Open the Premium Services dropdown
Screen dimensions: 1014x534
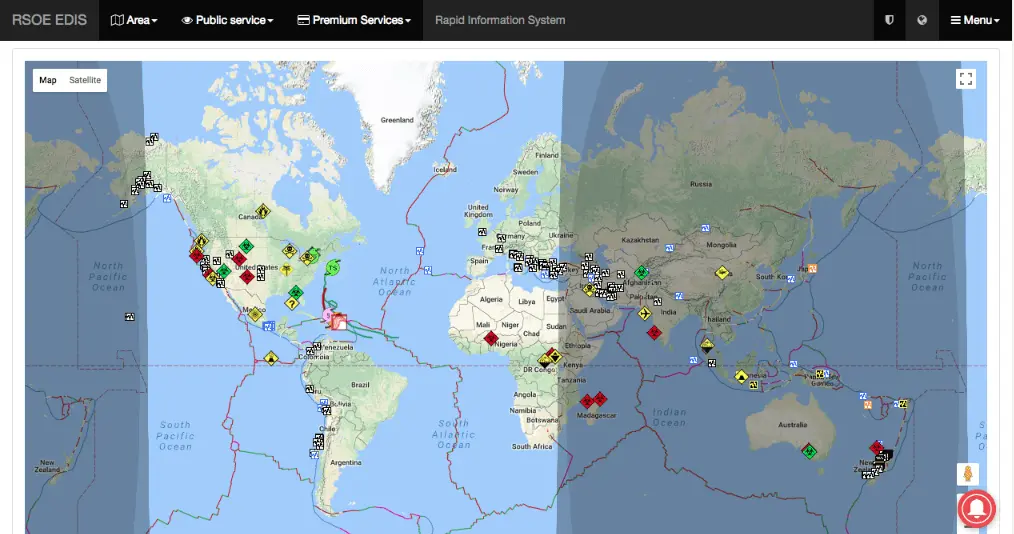point(354,20)
